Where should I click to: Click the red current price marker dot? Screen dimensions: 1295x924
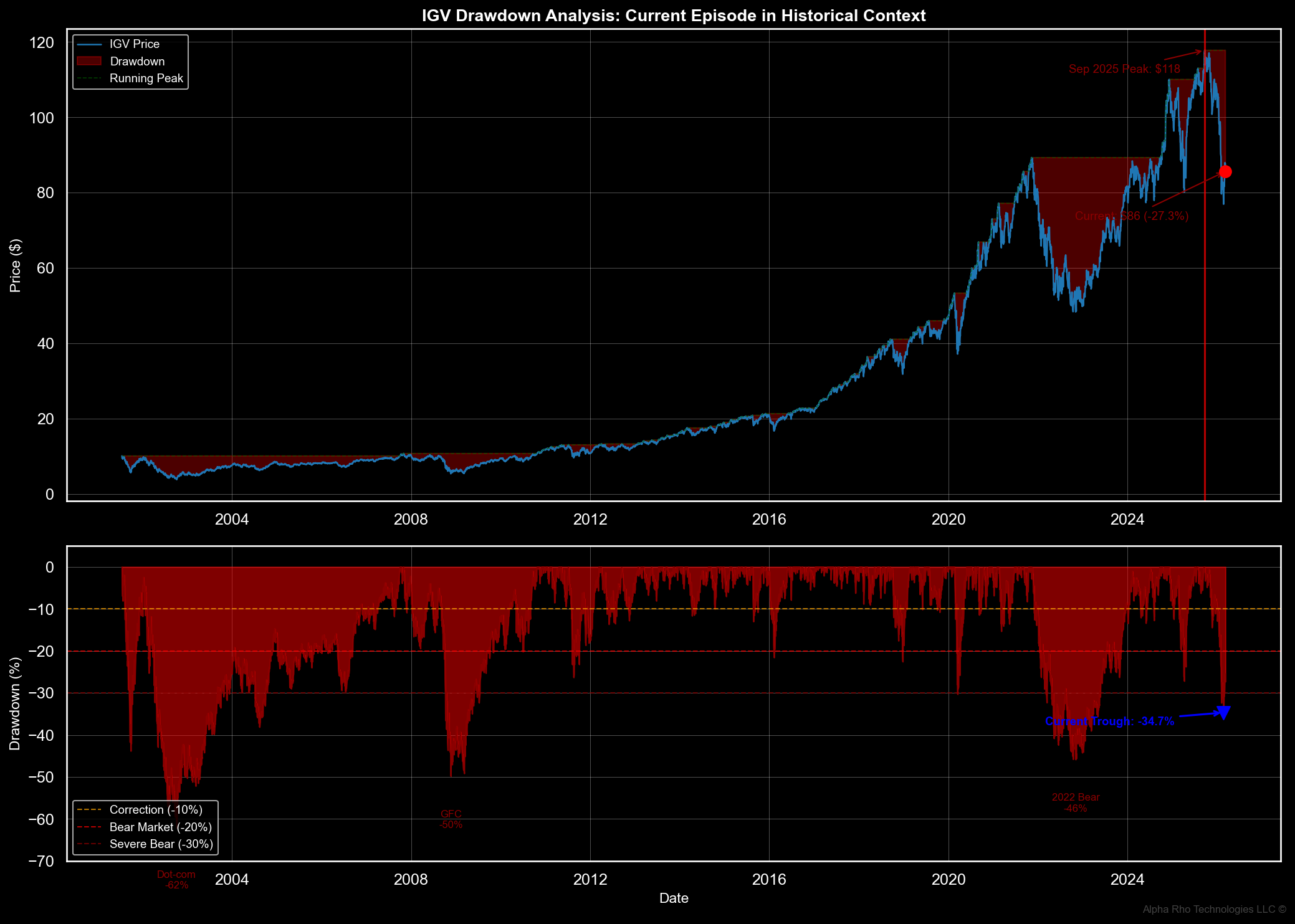tap(1225, 172)
